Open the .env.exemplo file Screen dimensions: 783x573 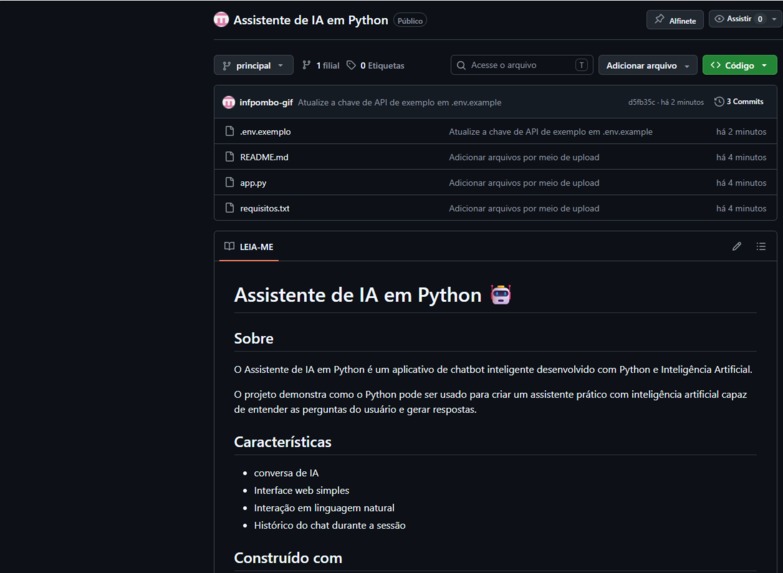click(265, 132)
